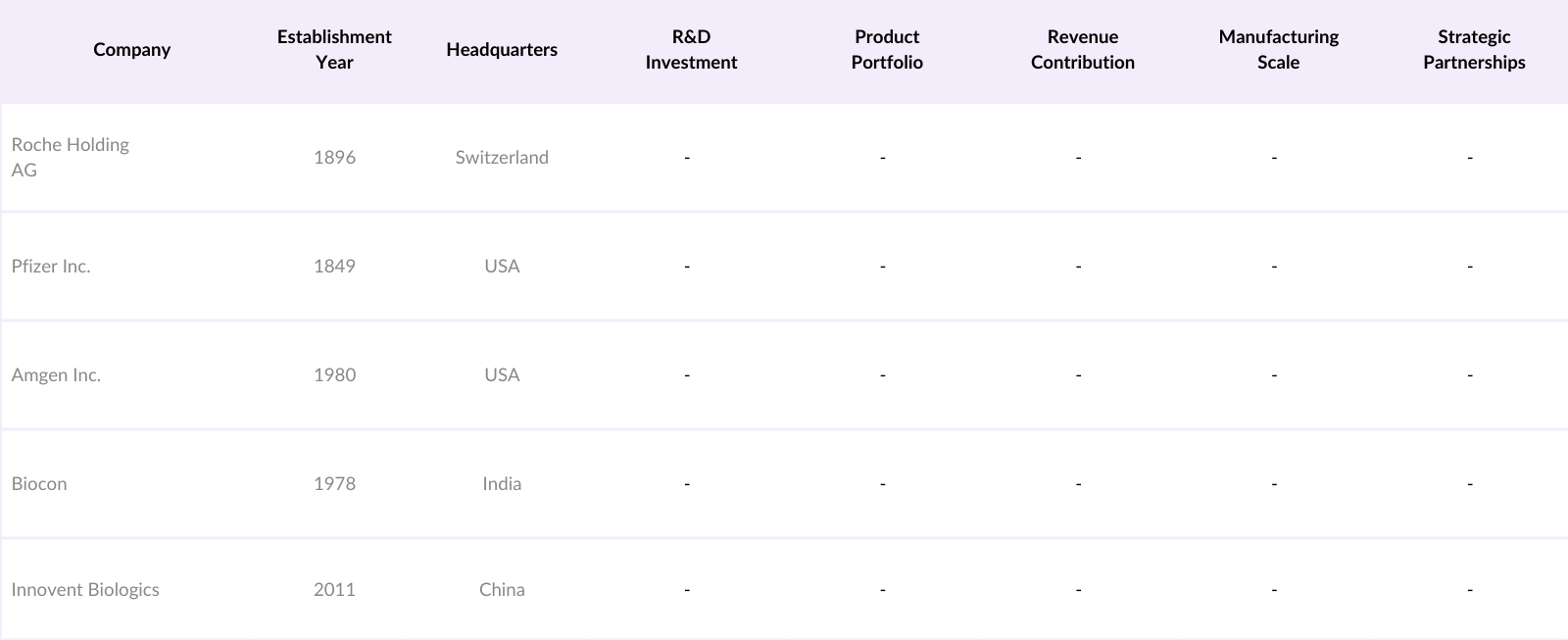The image size is (1568, 640).
Task: Select the India headquarters cell
Action: tap(502, 484)
